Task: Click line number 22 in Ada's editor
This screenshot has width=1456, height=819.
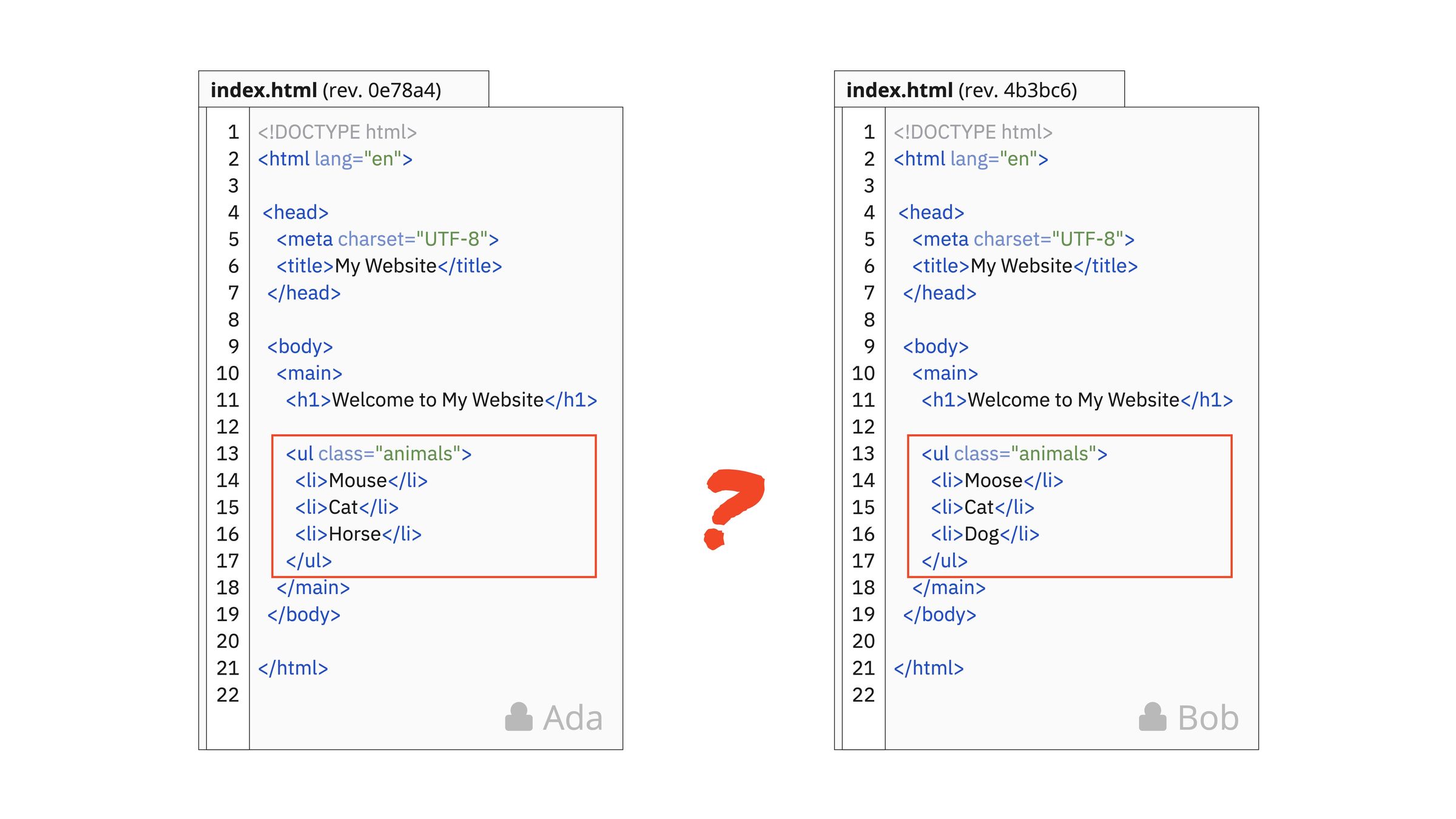Action: coord(227,695)
